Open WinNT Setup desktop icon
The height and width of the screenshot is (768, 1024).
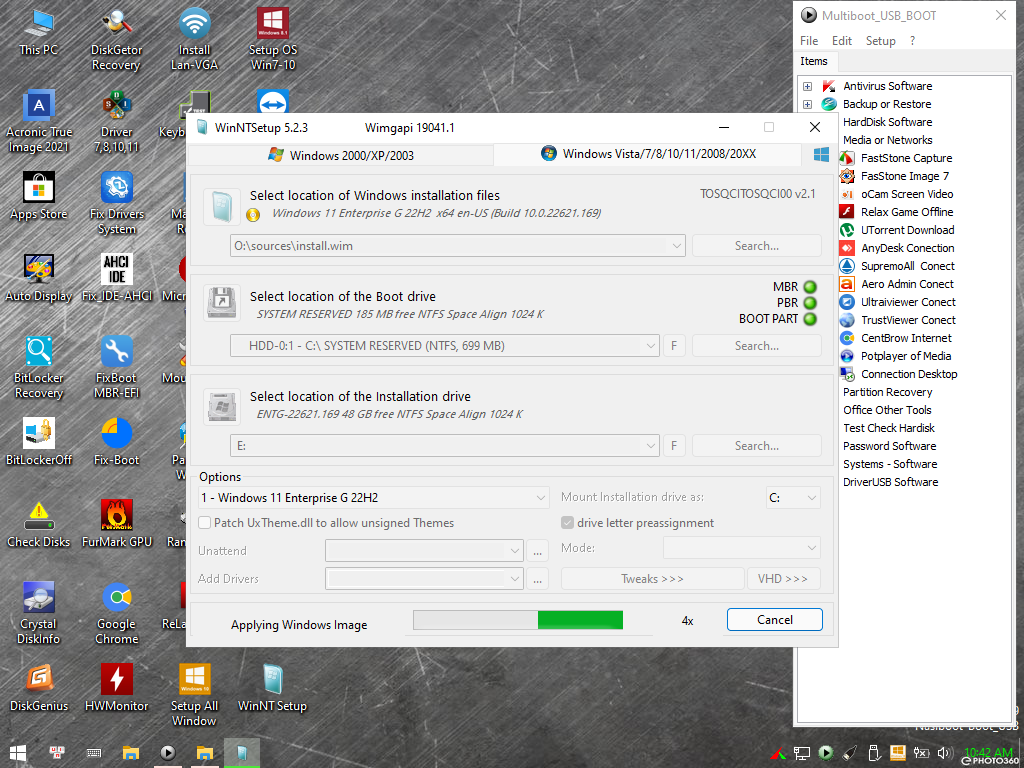pos(272,688)
